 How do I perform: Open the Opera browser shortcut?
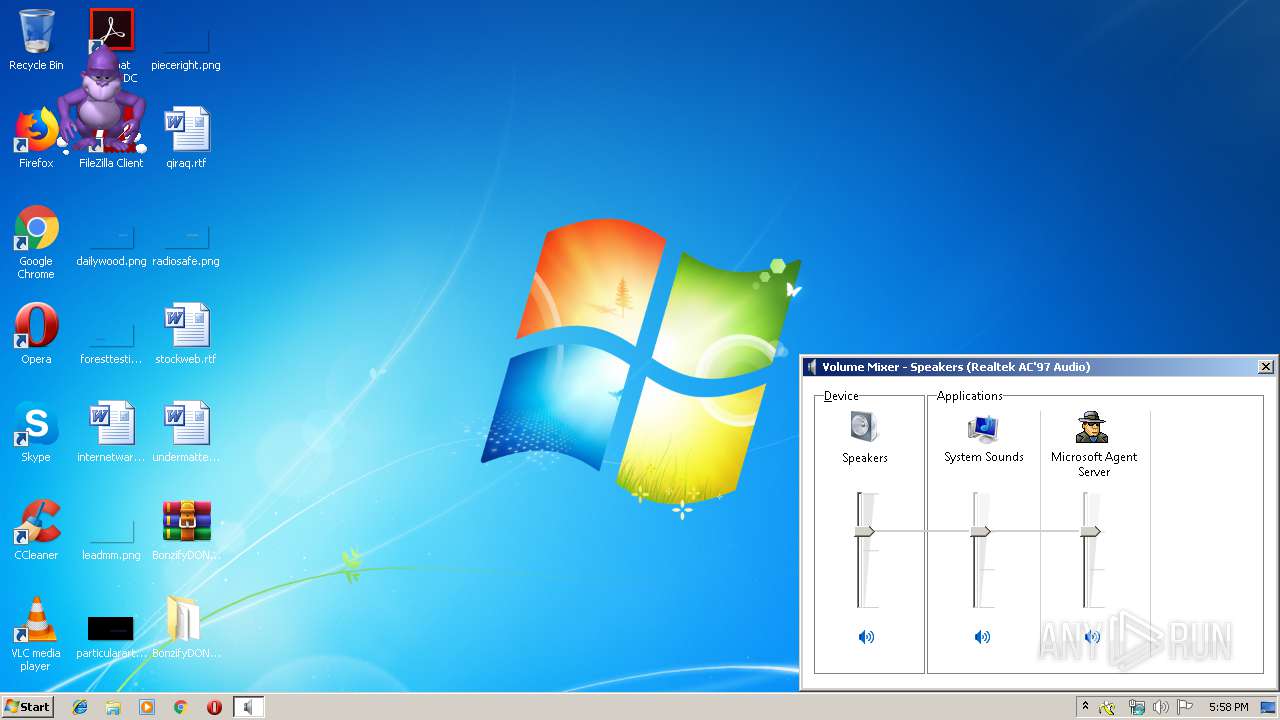coord(36,334)
